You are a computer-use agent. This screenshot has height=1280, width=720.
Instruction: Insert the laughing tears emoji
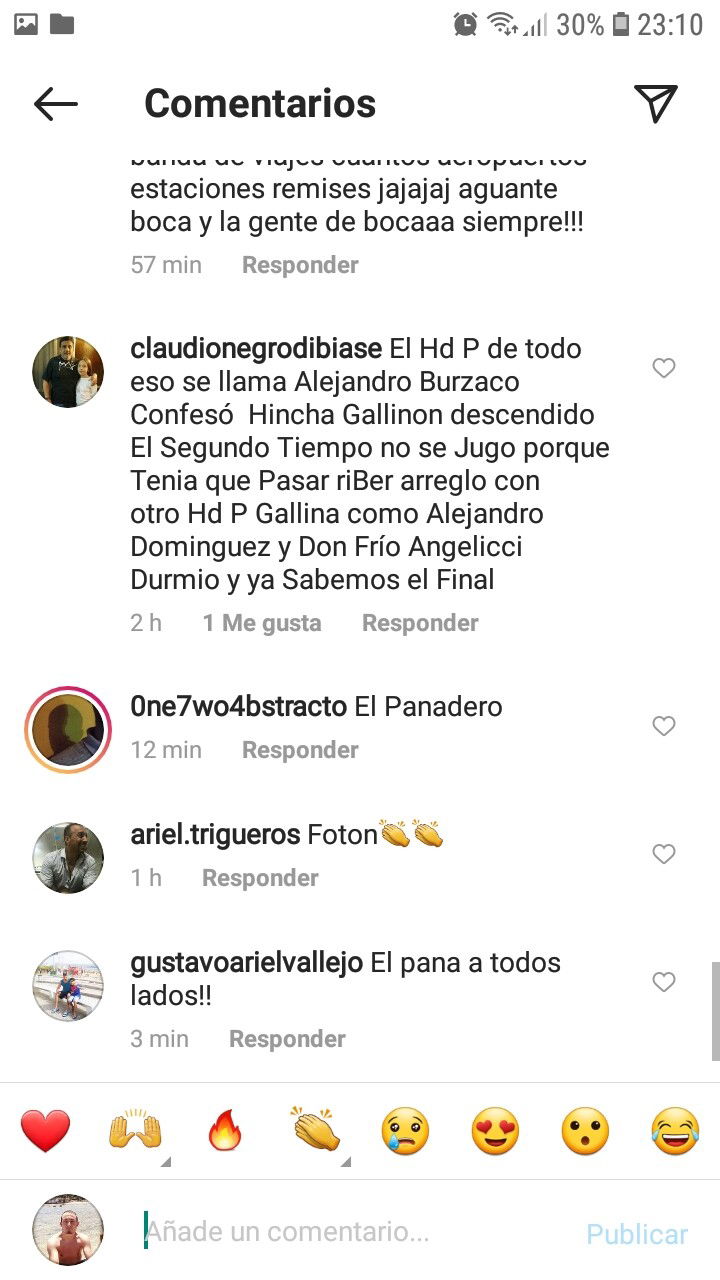pos(675,1131)
